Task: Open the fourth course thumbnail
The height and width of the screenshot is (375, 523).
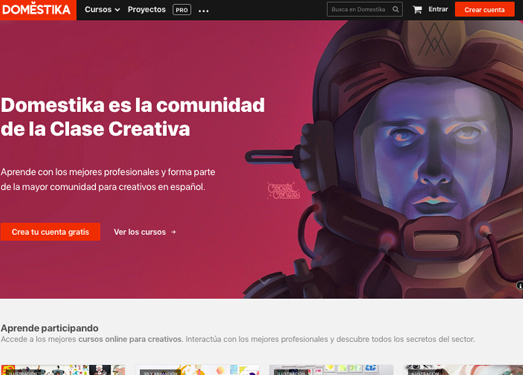Action: [463, 370]
